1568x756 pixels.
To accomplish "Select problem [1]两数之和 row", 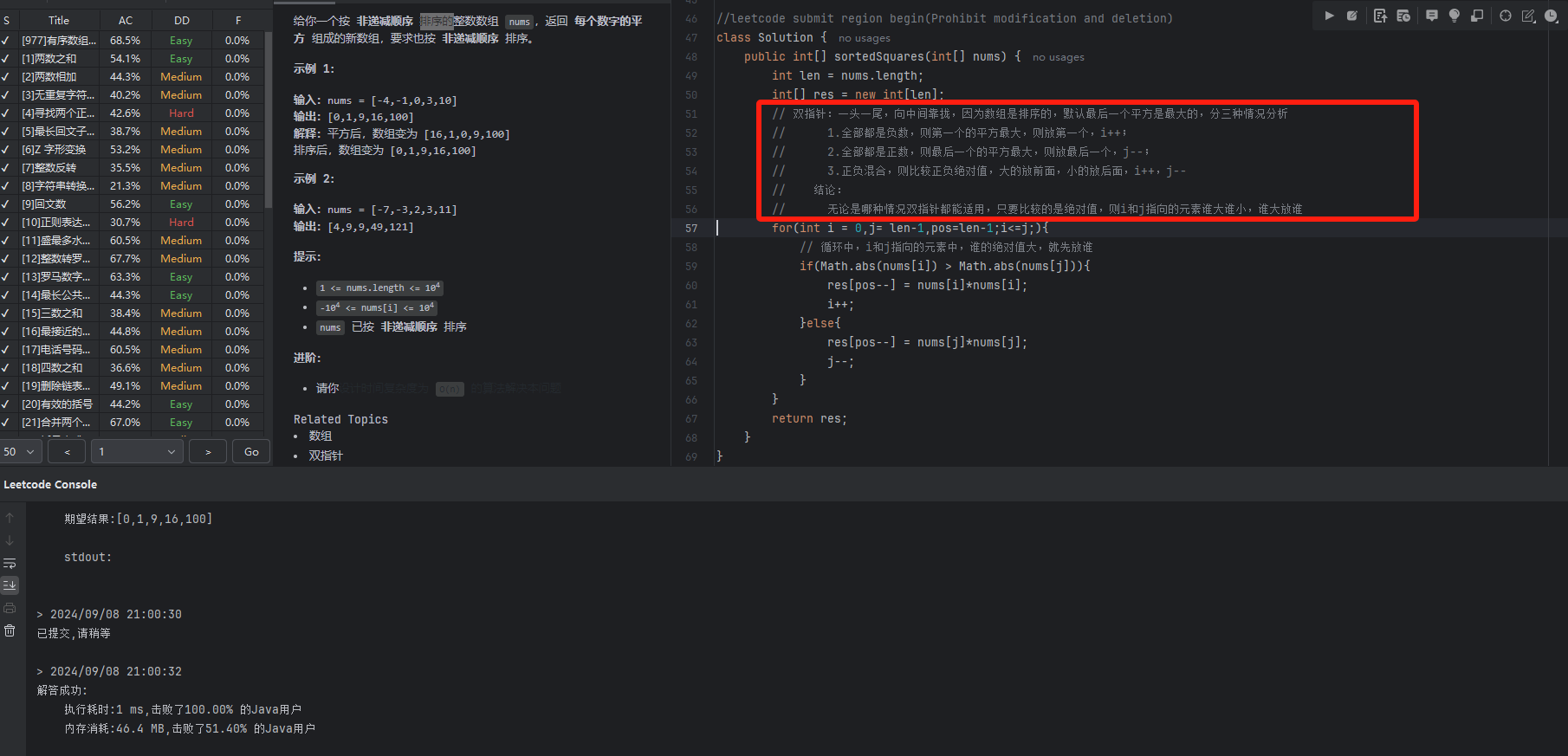I will pos(132,58).
